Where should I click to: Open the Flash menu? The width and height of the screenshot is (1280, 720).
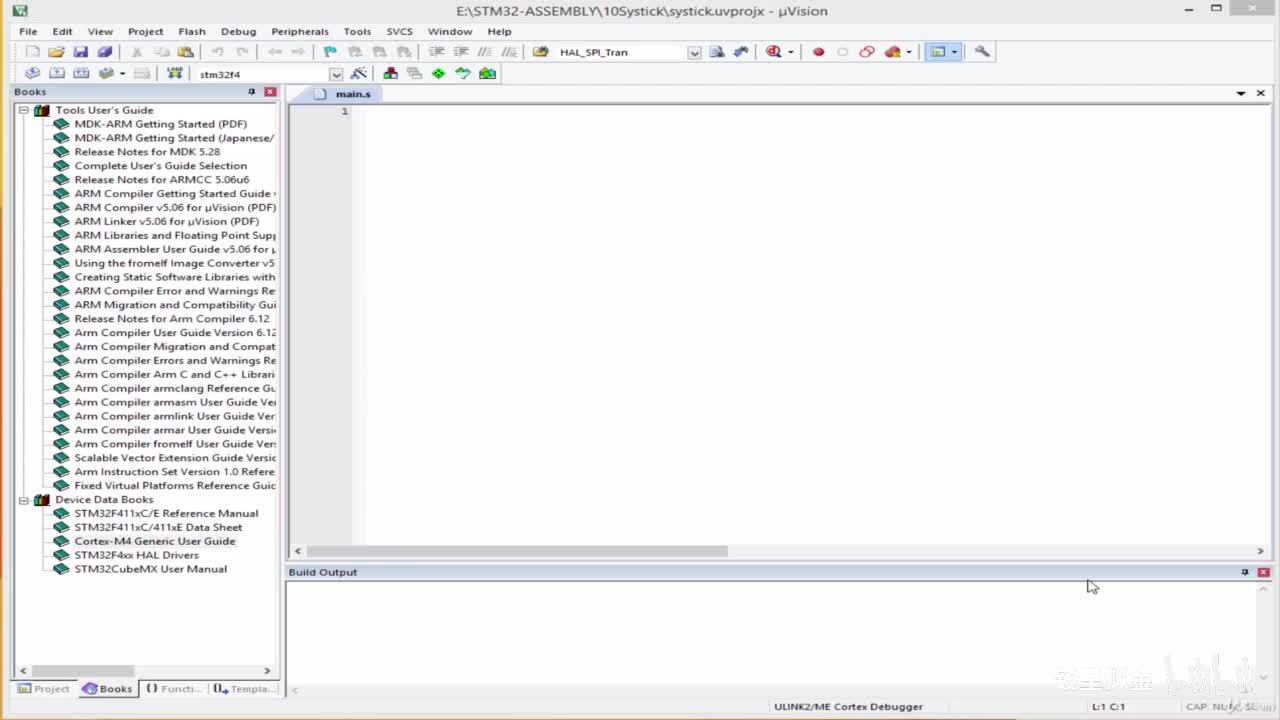[x=191, y=31]
